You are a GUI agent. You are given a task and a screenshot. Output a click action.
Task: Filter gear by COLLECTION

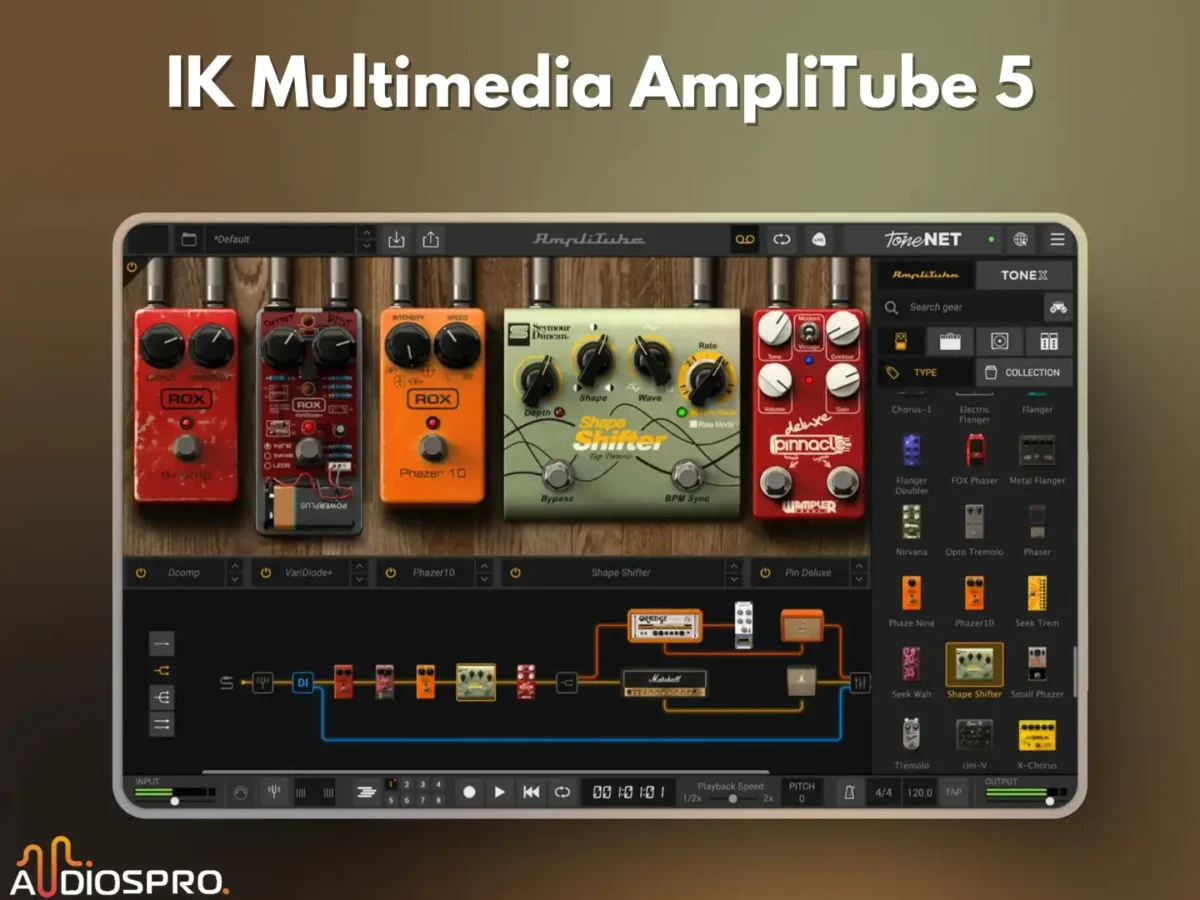[1023, 373]
